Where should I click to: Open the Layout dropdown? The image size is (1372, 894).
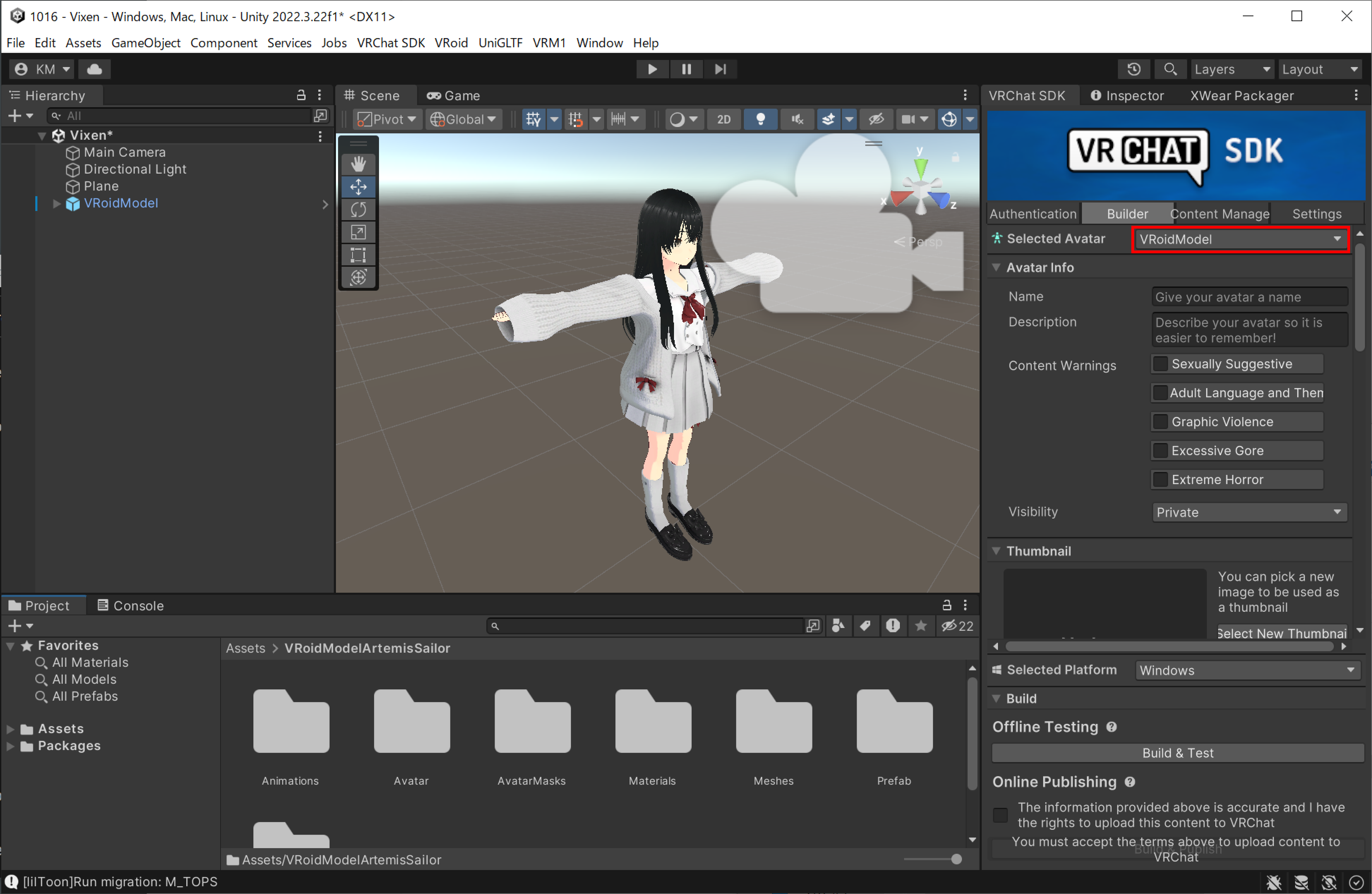1321,69
